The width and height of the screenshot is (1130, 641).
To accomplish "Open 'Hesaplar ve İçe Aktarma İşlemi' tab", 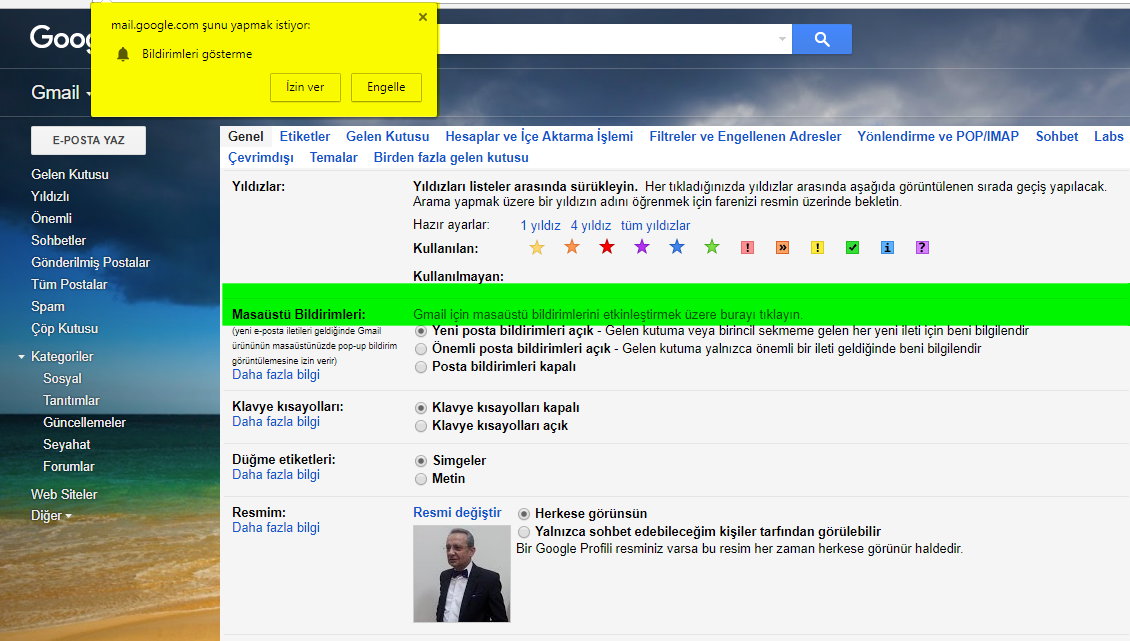I will pyautogui.click(x=539, y=136).
